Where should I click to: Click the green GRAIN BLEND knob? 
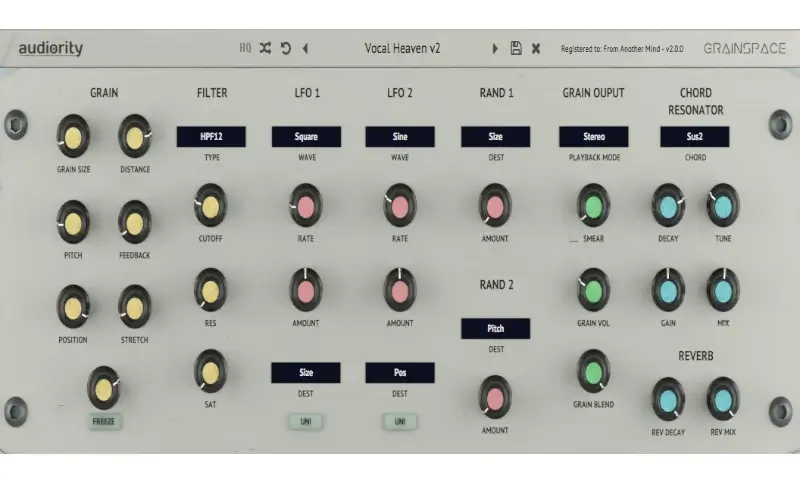[593, 372]
